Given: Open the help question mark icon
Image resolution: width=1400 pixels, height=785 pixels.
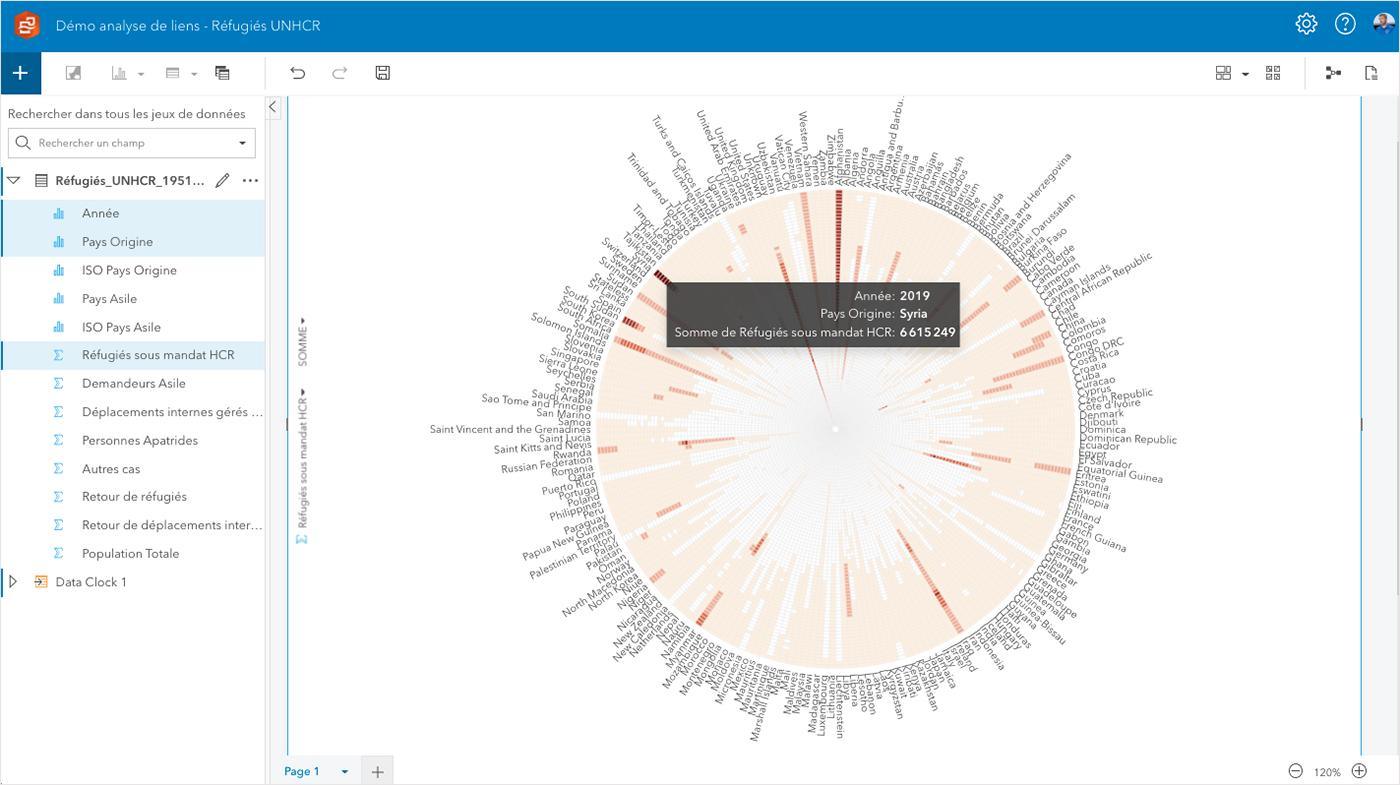Looking at the screenshot, I should [x=1345, y=24].
